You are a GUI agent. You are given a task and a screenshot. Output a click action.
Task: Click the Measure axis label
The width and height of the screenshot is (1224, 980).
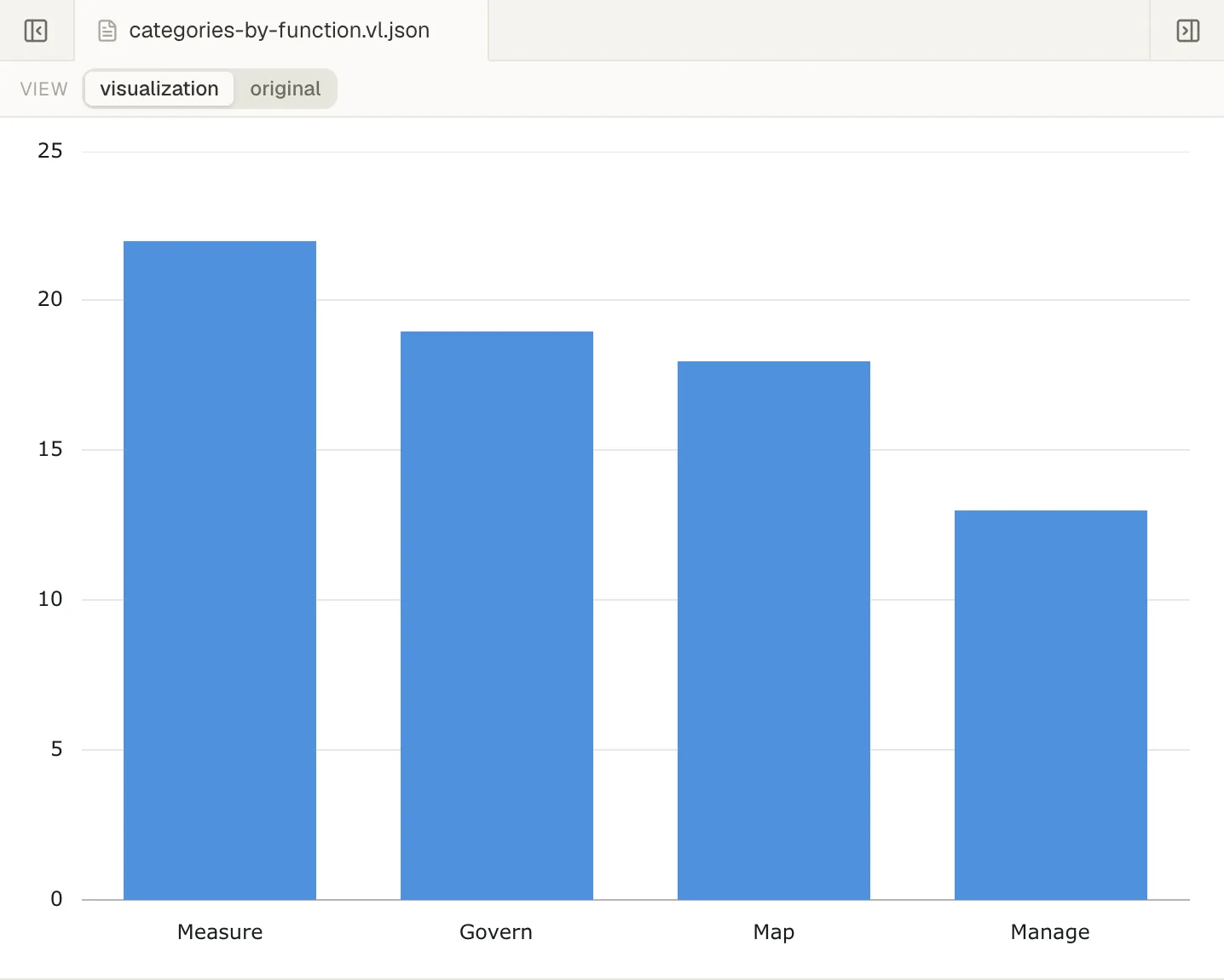[x=220, y=932]
